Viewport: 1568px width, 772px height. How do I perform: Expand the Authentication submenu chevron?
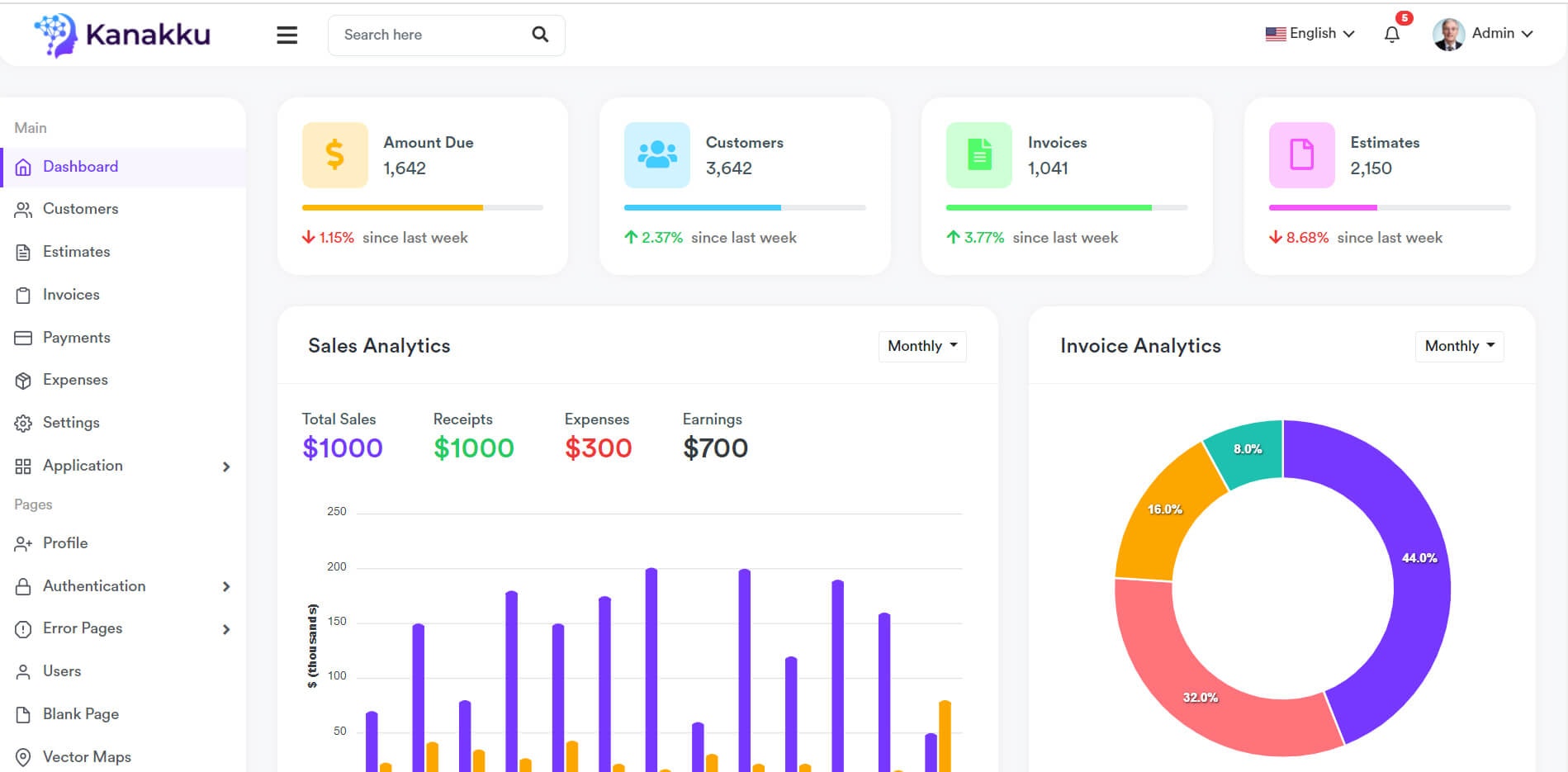coord(226,586)
